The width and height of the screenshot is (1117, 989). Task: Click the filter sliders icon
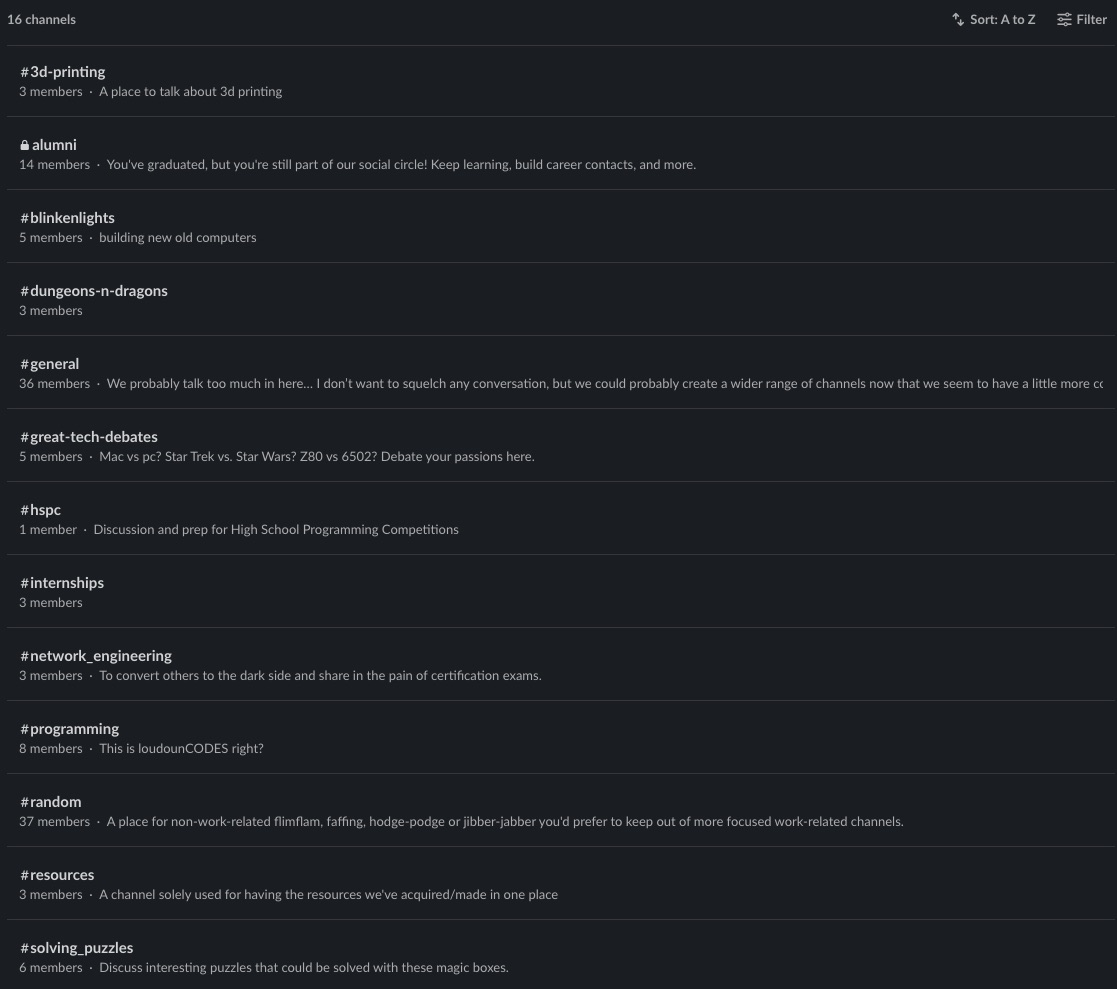[1064, 20]
